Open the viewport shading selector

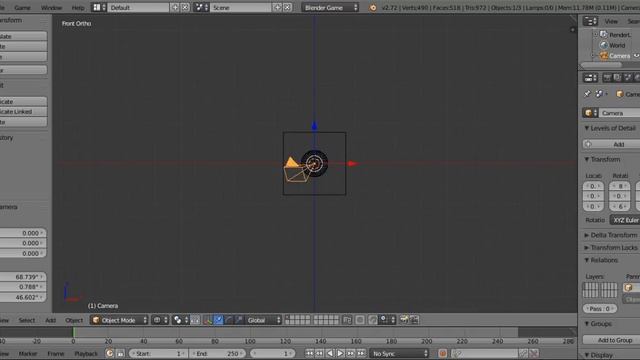160,320
